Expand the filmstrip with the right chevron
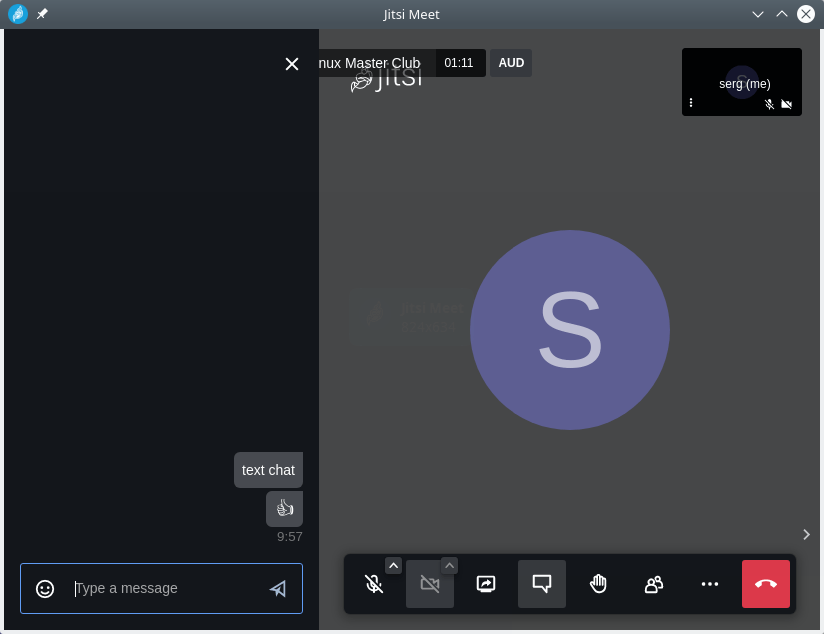The height and width of the screenshot is (634, 824). pyautogui.click(x=806, y=534)
